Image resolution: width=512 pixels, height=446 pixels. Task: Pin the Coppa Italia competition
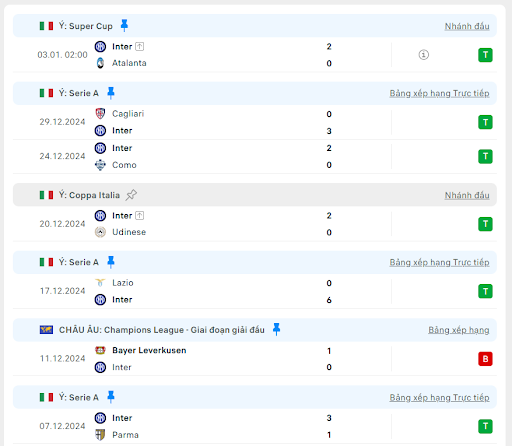point(131,195)
